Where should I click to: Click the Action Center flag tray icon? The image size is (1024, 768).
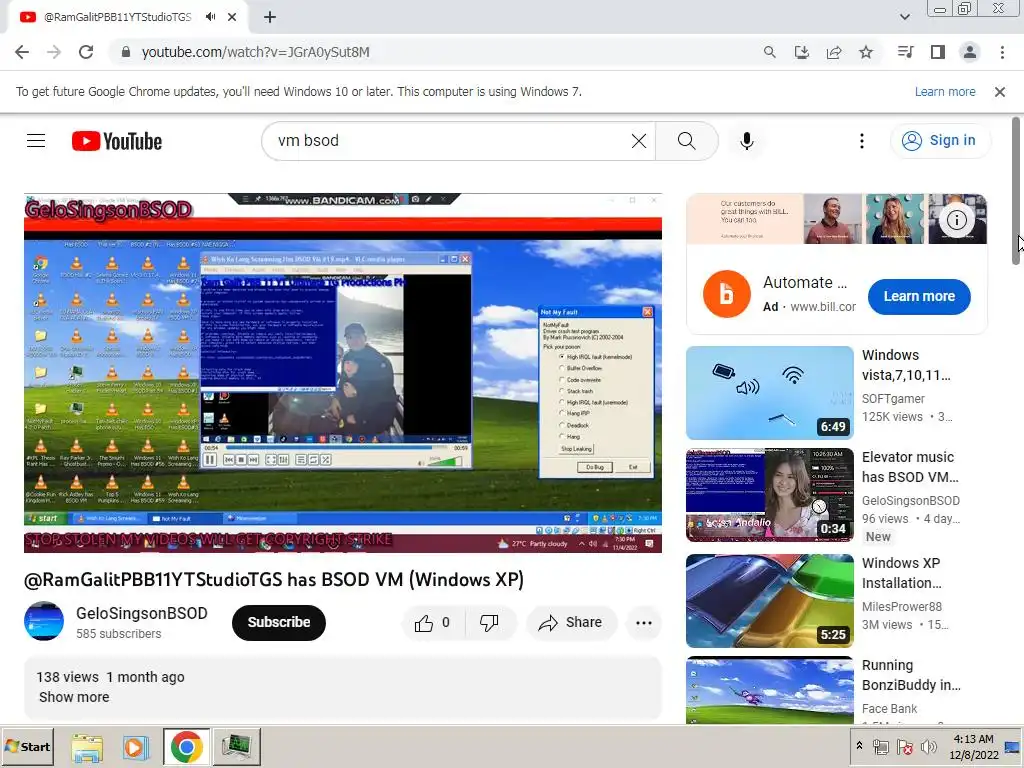(904, 746)
